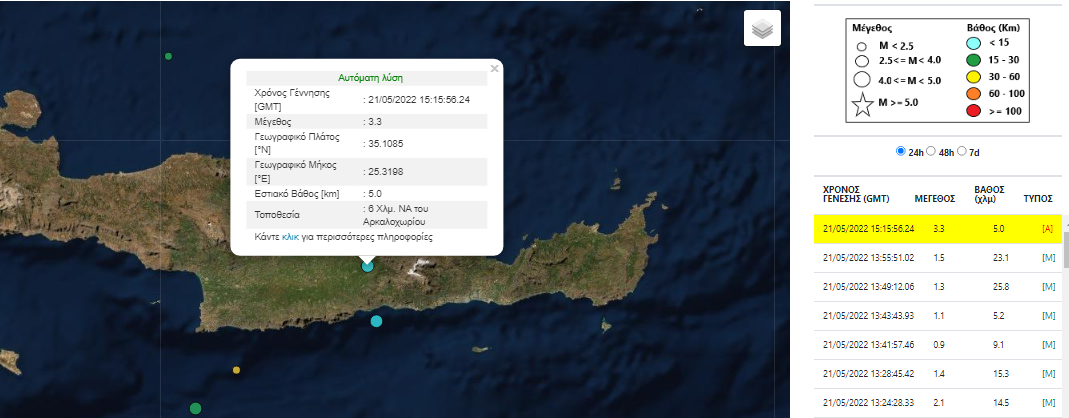This screenshot has width=1069, height=418.
Task: Select the green marker at the map's bottom edge
Action: tap(195, 408)
